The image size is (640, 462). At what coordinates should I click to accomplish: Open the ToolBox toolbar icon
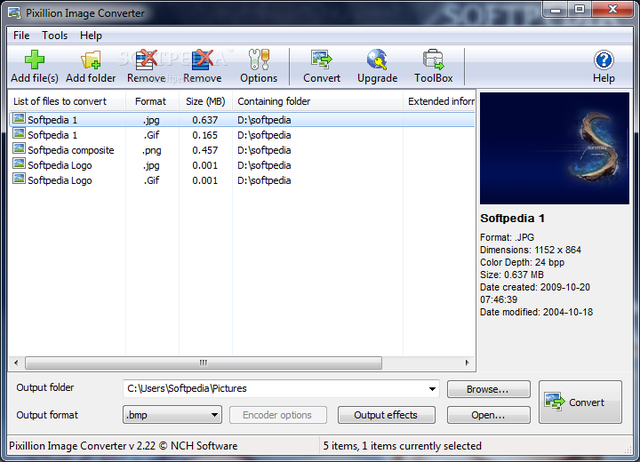[433, 60]
